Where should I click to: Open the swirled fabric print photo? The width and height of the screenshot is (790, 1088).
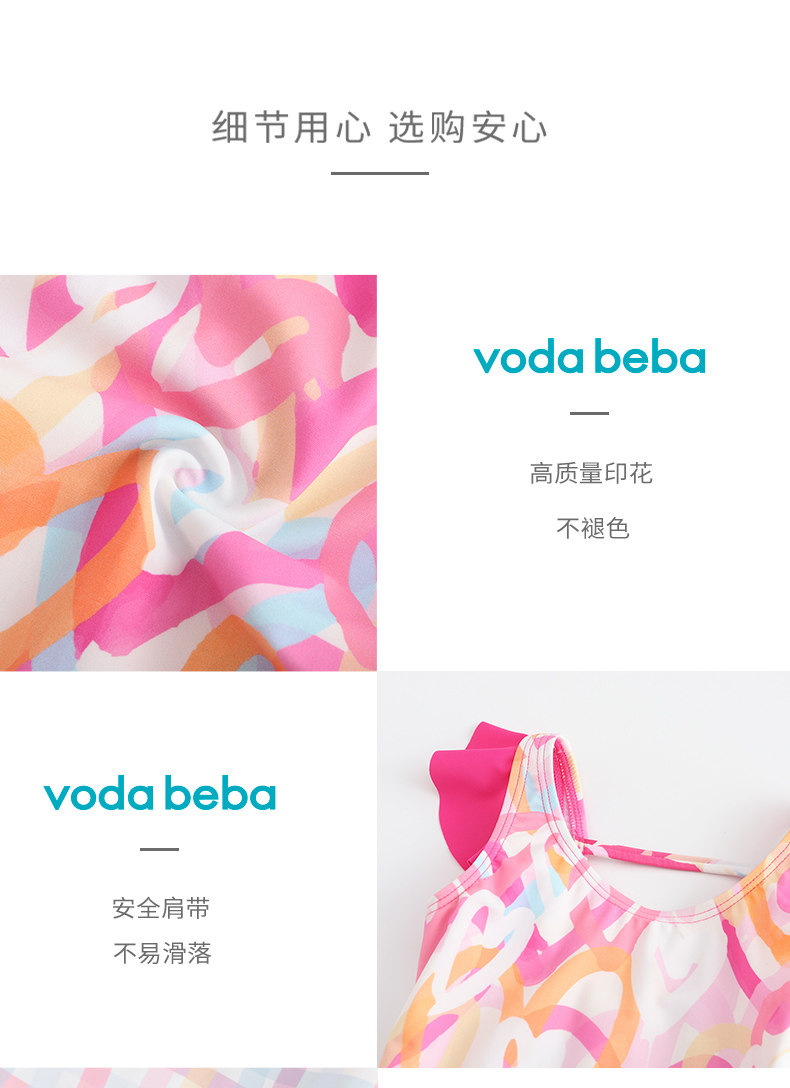(x=188, y=473)
